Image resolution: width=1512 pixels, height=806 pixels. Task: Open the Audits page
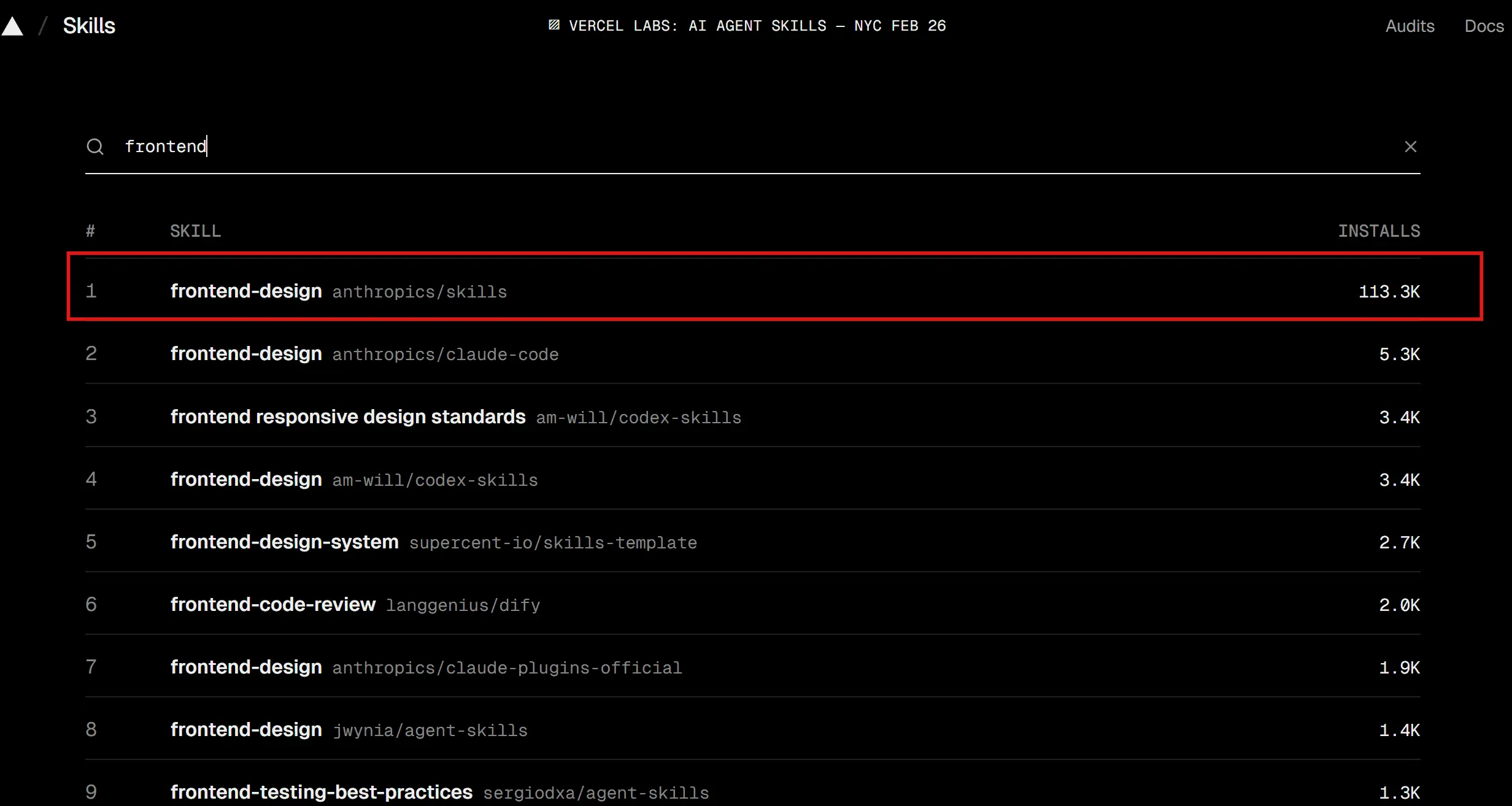(x=1410, y=26)
